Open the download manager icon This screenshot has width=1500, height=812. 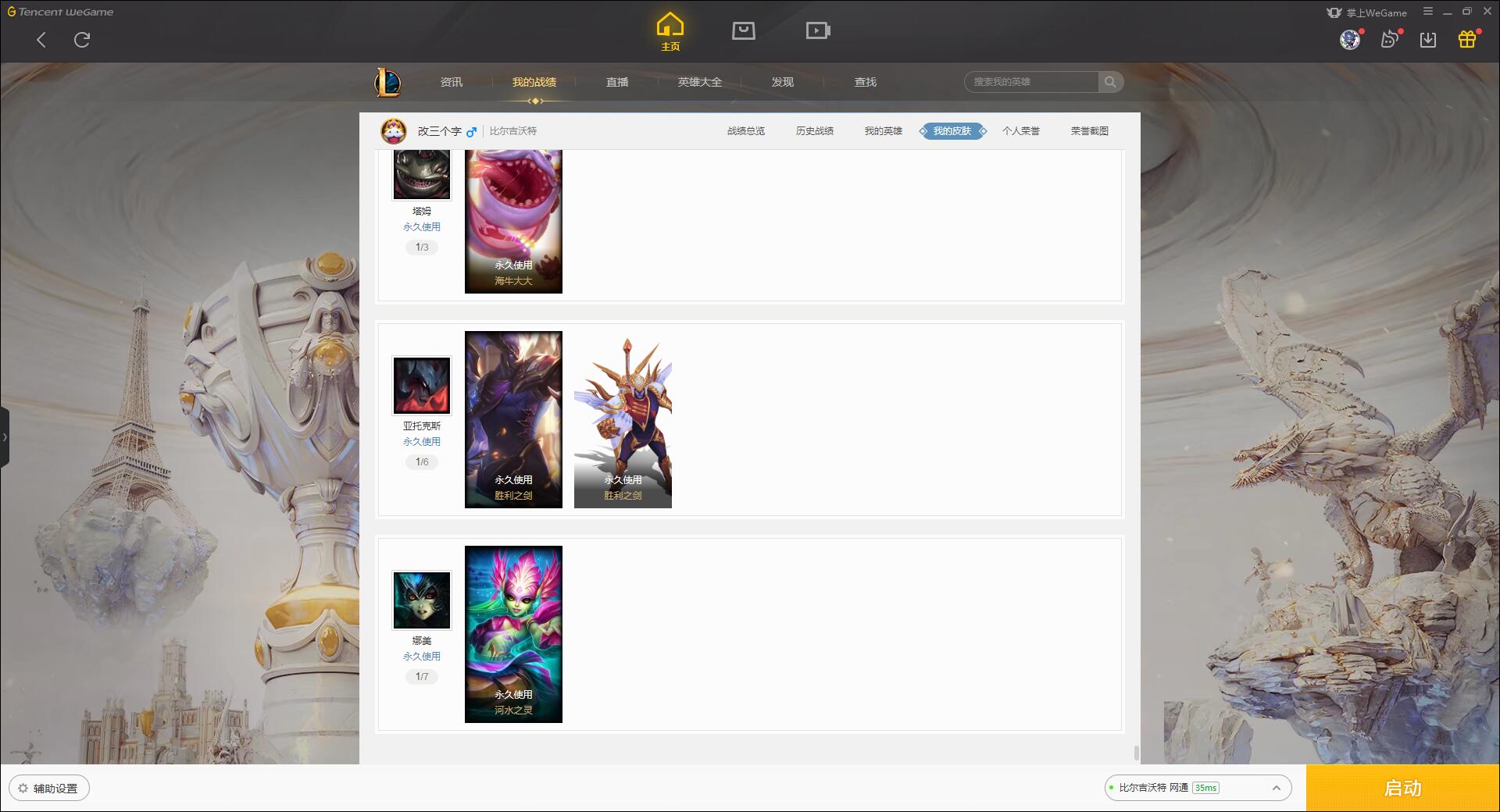(x=1428, y=39)
